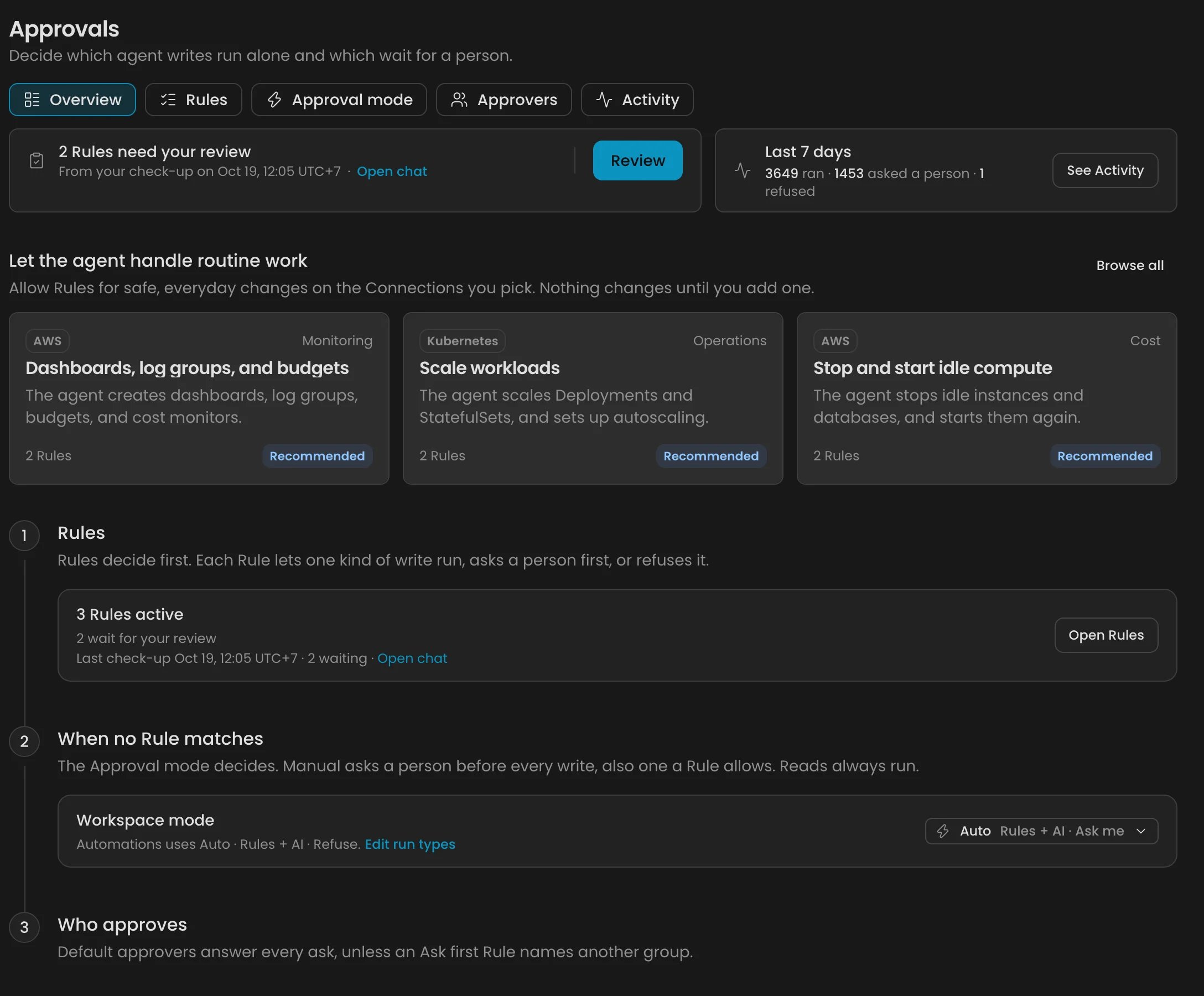The height and width of the screenshot is (996, 1204).
Task: Click '2 wait for your review' text
Action: (x=146, y=638)
